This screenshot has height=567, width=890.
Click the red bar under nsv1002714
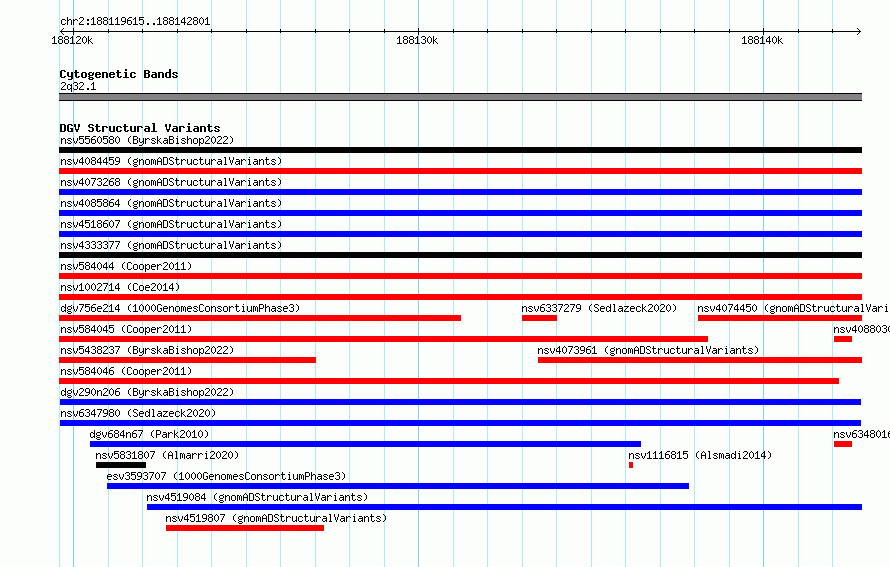coord(460,297)
